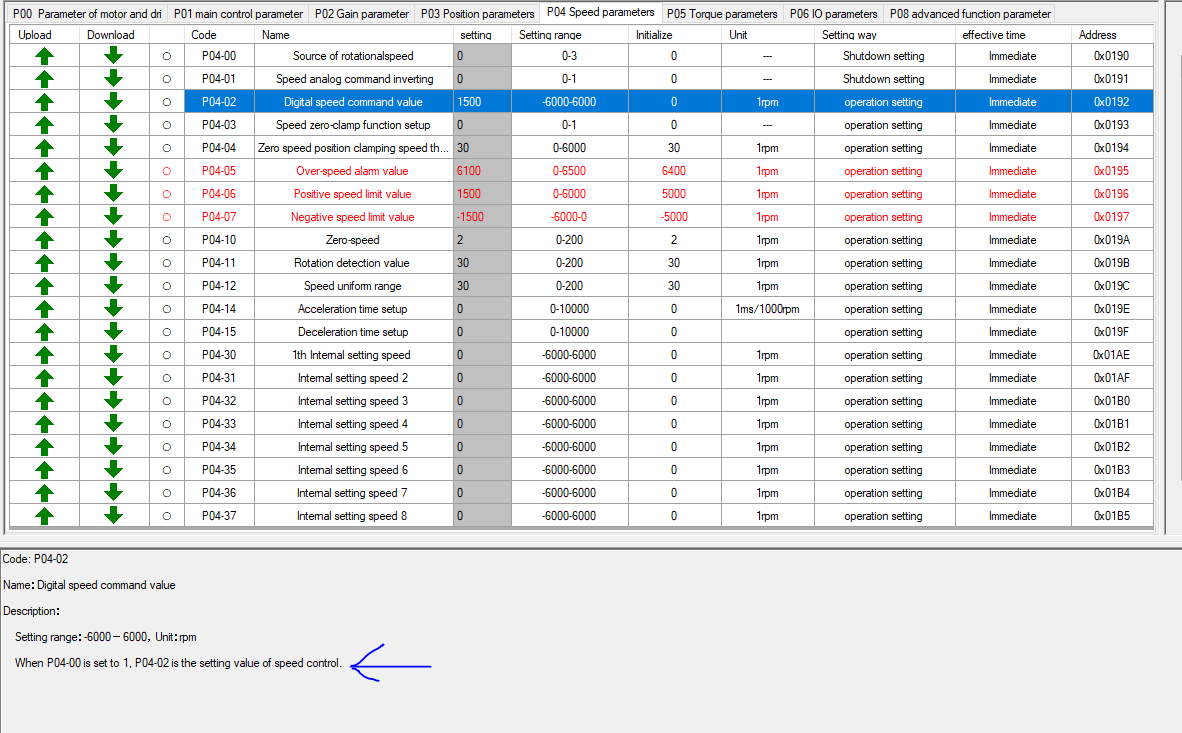Upload P04-03 Speed zero-clamp function setup
Viewport: 1182px width, 733px height.
pos(44,124)
